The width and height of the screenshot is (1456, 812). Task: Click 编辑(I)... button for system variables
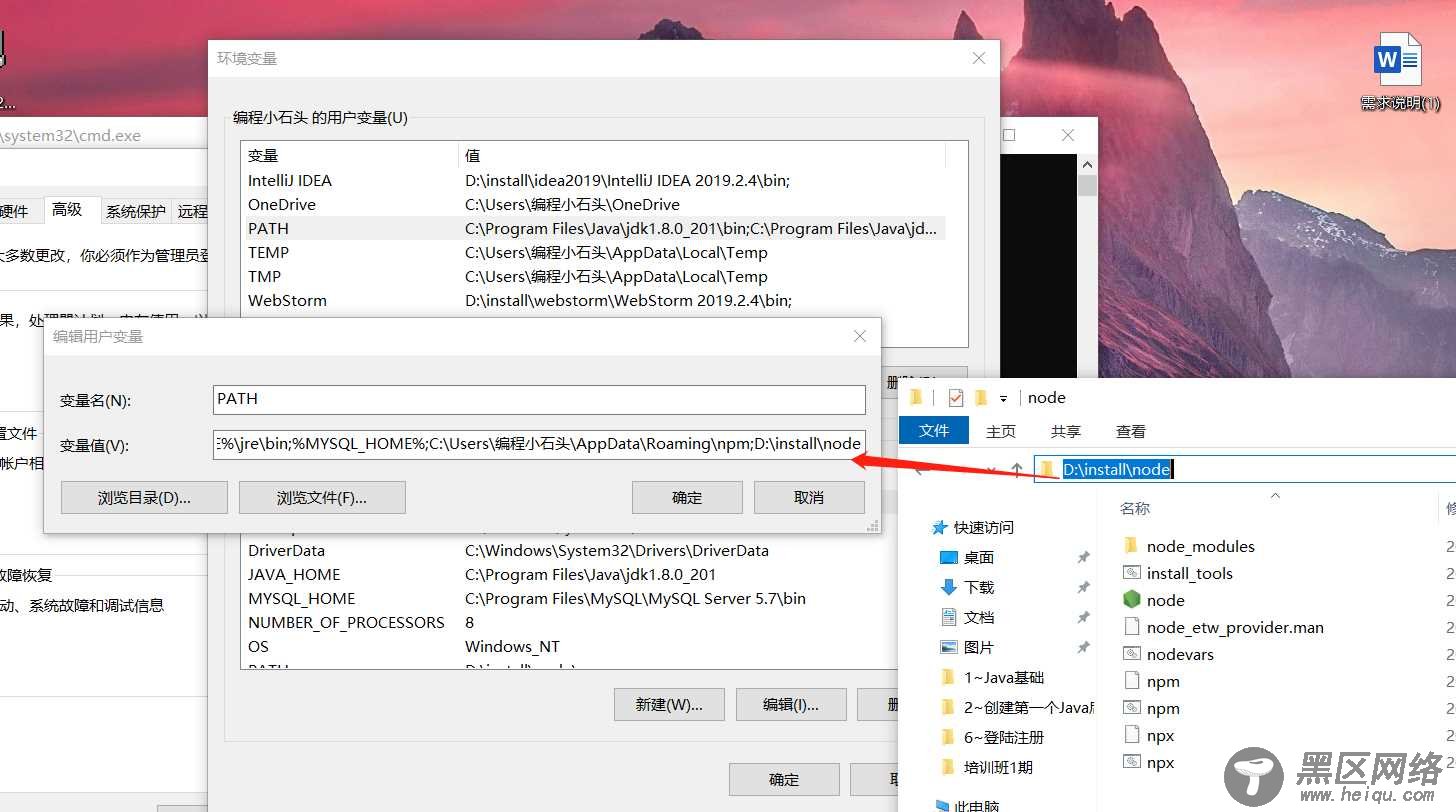791,704
